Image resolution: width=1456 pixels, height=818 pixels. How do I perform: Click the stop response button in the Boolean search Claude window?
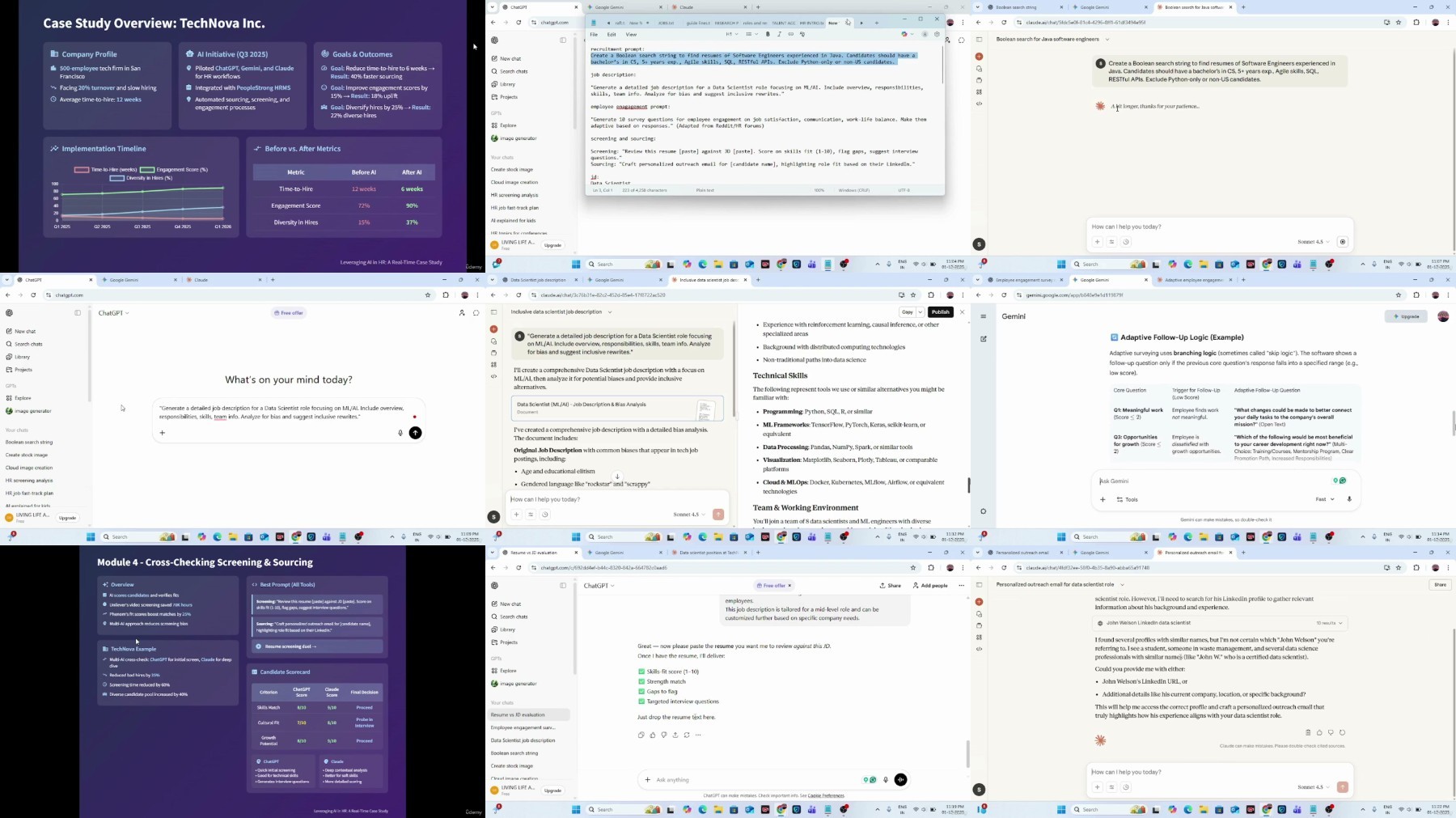pyautogui.click(x=1343, y=242)
